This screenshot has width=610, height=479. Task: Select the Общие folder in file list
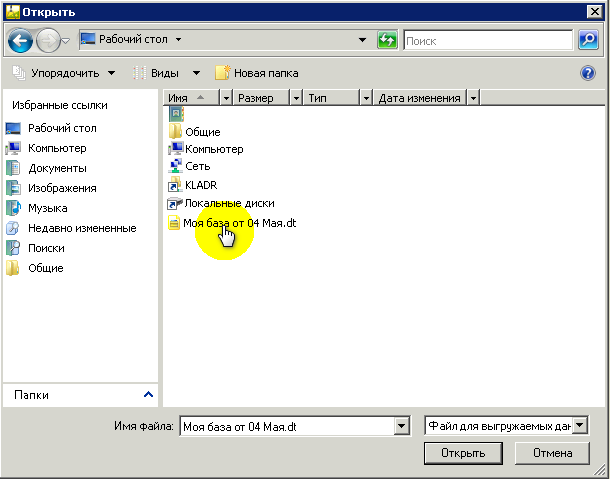(x=195, y=132)
